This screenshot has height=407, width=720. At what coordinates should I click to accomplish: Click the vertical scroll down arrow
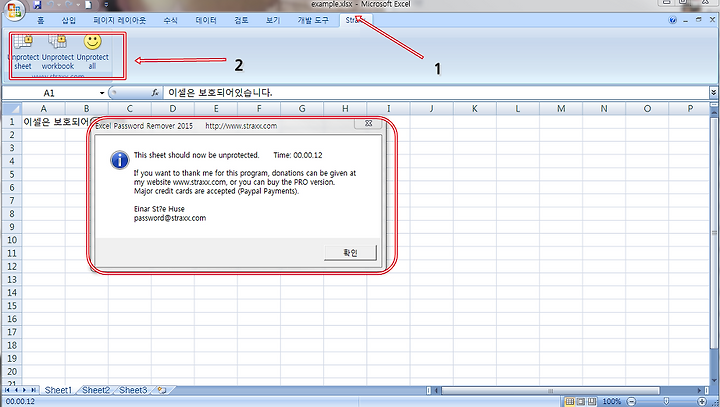click(x=714, y=380)
